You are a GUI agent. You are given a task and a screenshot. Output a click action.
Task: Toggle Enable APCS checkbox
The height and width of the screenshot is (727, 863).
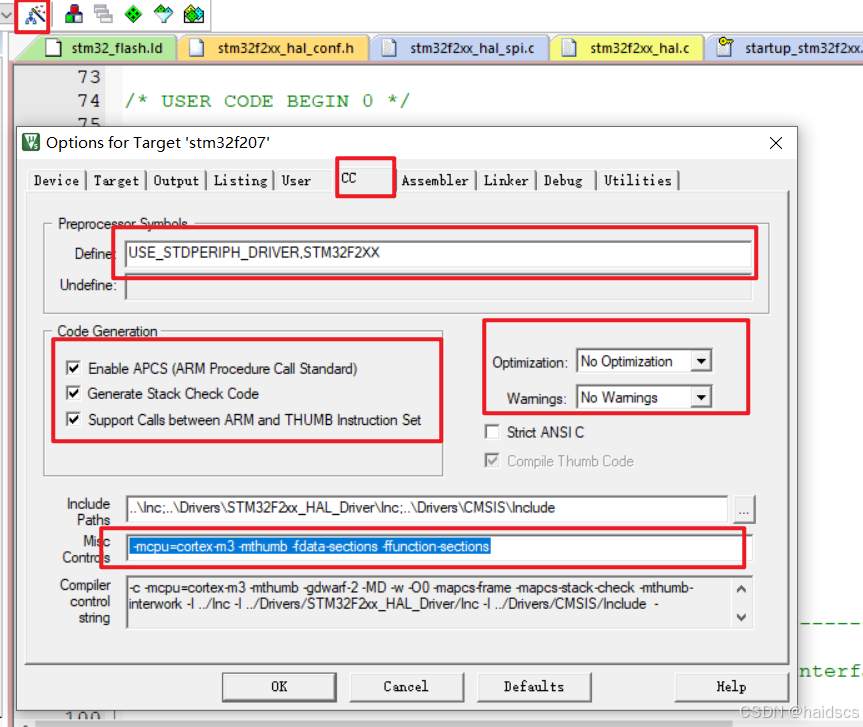click(x=73, y=368)
